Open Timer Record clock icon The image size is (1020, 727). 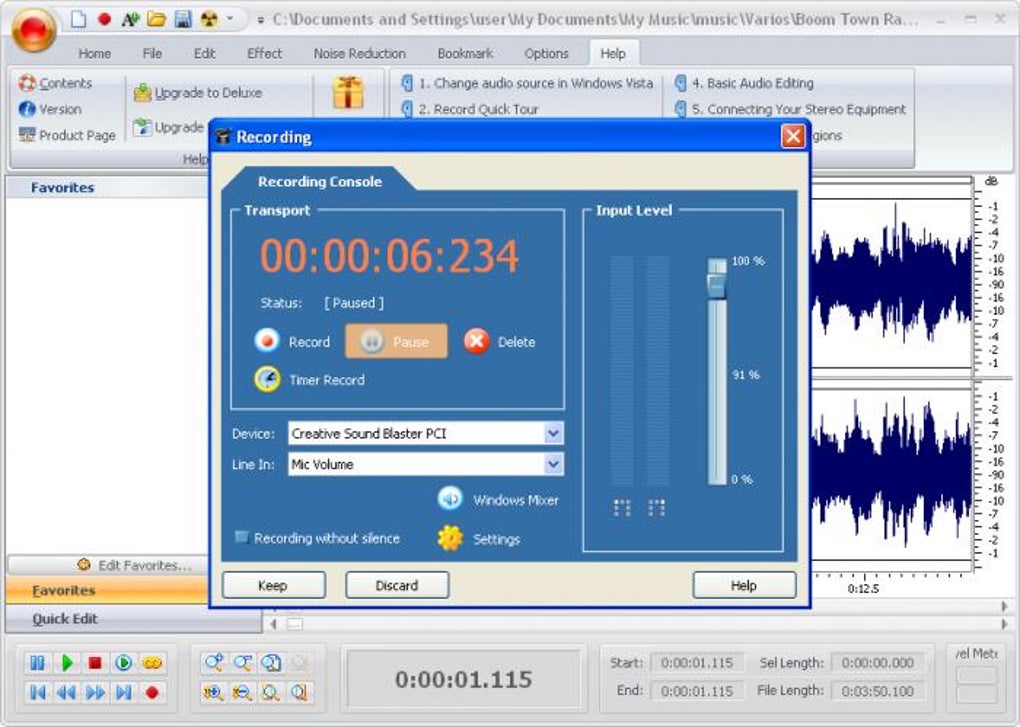point(267,379)
